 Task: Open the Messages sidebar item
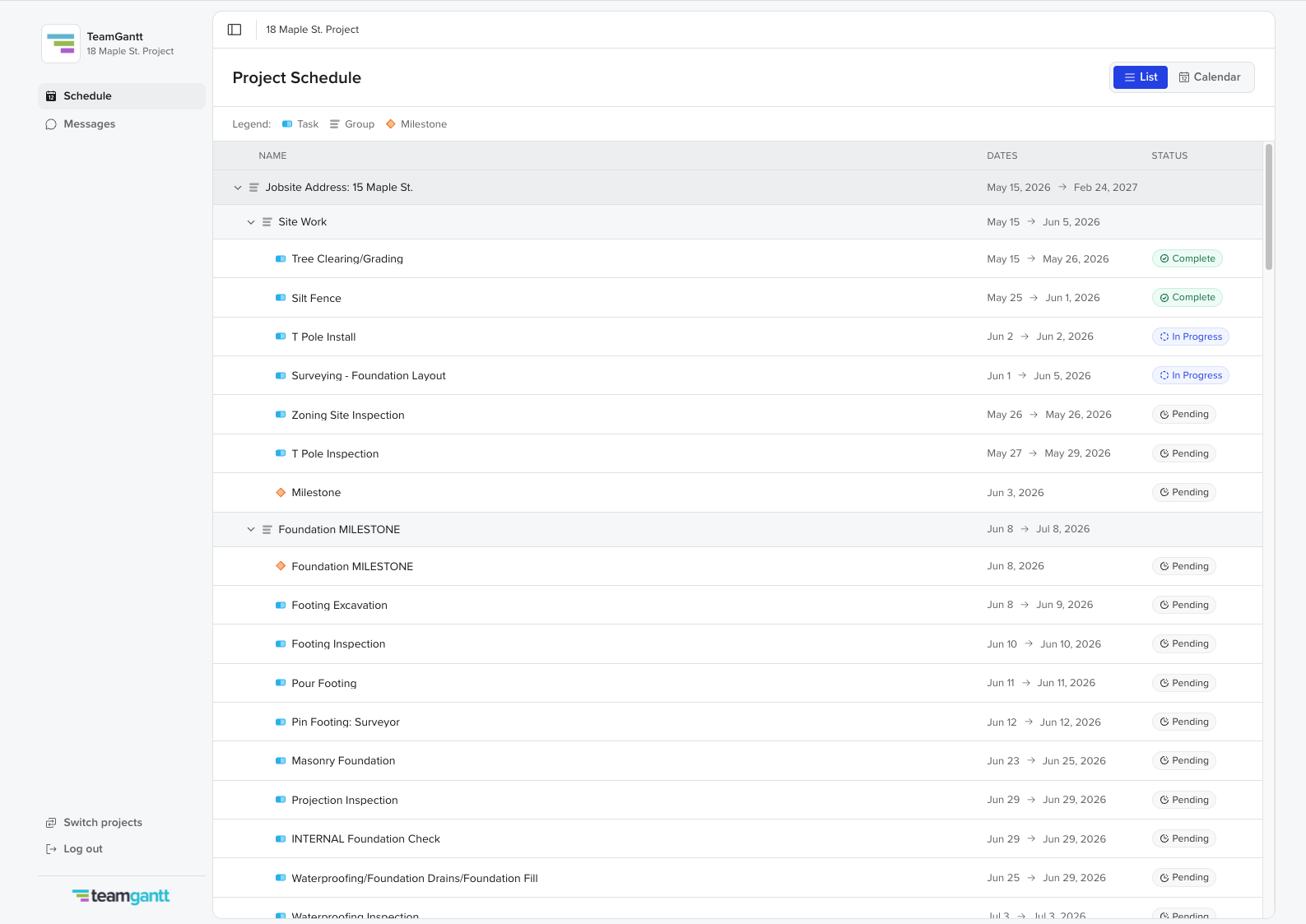click(122, 124)
